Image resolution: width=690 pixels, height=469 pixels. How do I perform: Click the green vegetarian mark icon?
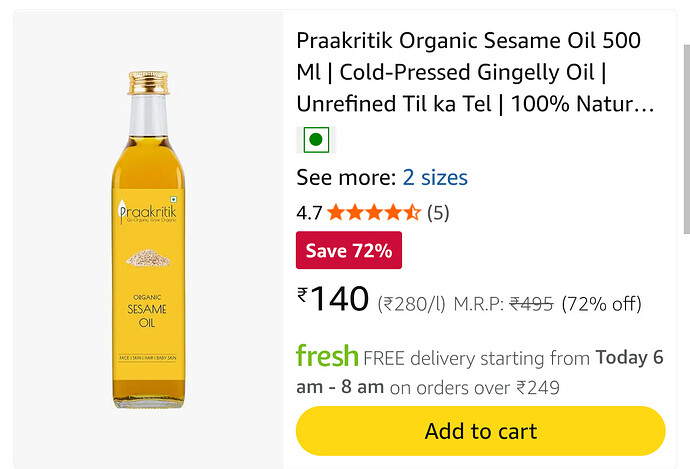click(317, 139)
